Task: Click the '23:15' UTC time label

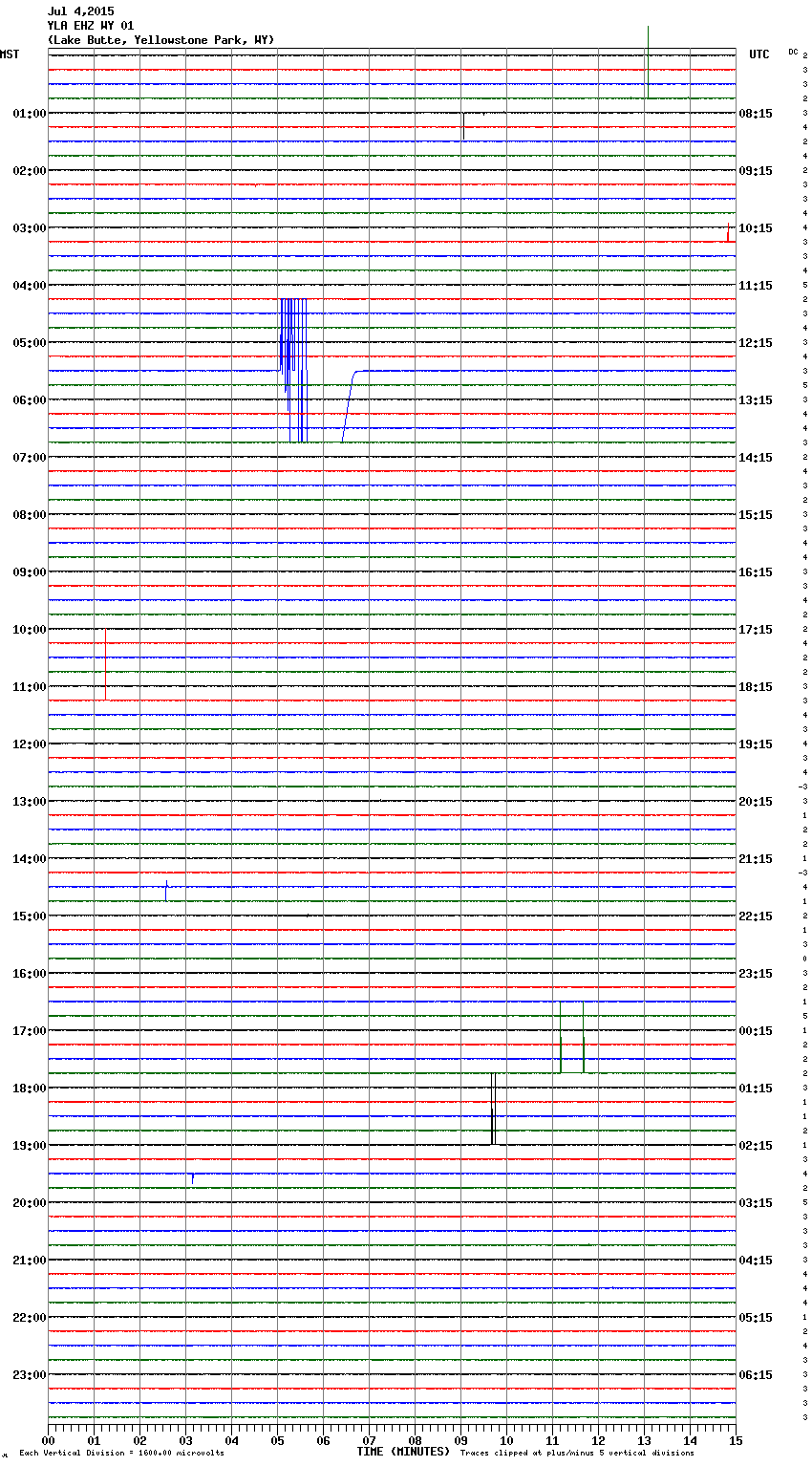Action: tap(756, 974)
